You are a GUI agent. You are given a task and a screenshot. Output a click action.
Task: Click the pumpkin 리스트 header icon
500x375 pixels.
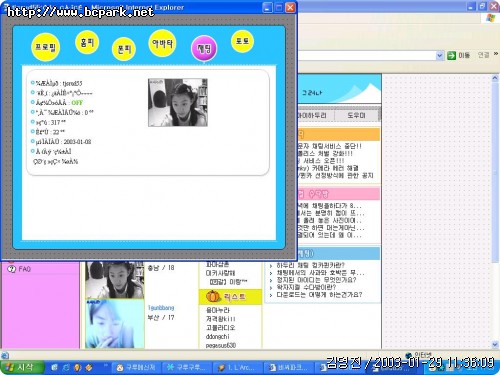[213, 296]
